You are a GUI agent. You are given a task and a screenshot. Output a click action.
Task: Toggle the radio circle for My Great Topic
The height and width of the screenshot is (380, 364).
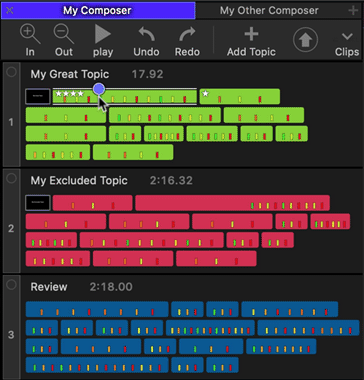(x=11, y=72)
